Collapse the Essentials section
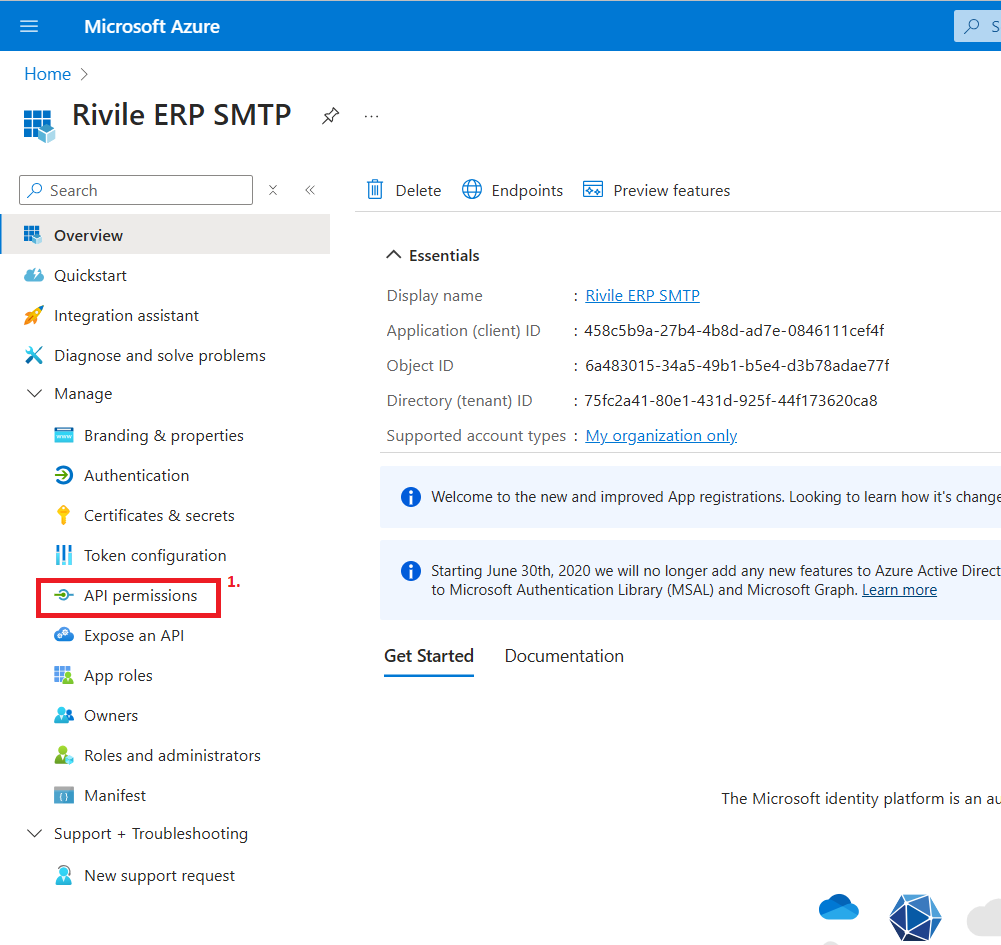Viewport: 1001px width, 945px height. [394, 256]
